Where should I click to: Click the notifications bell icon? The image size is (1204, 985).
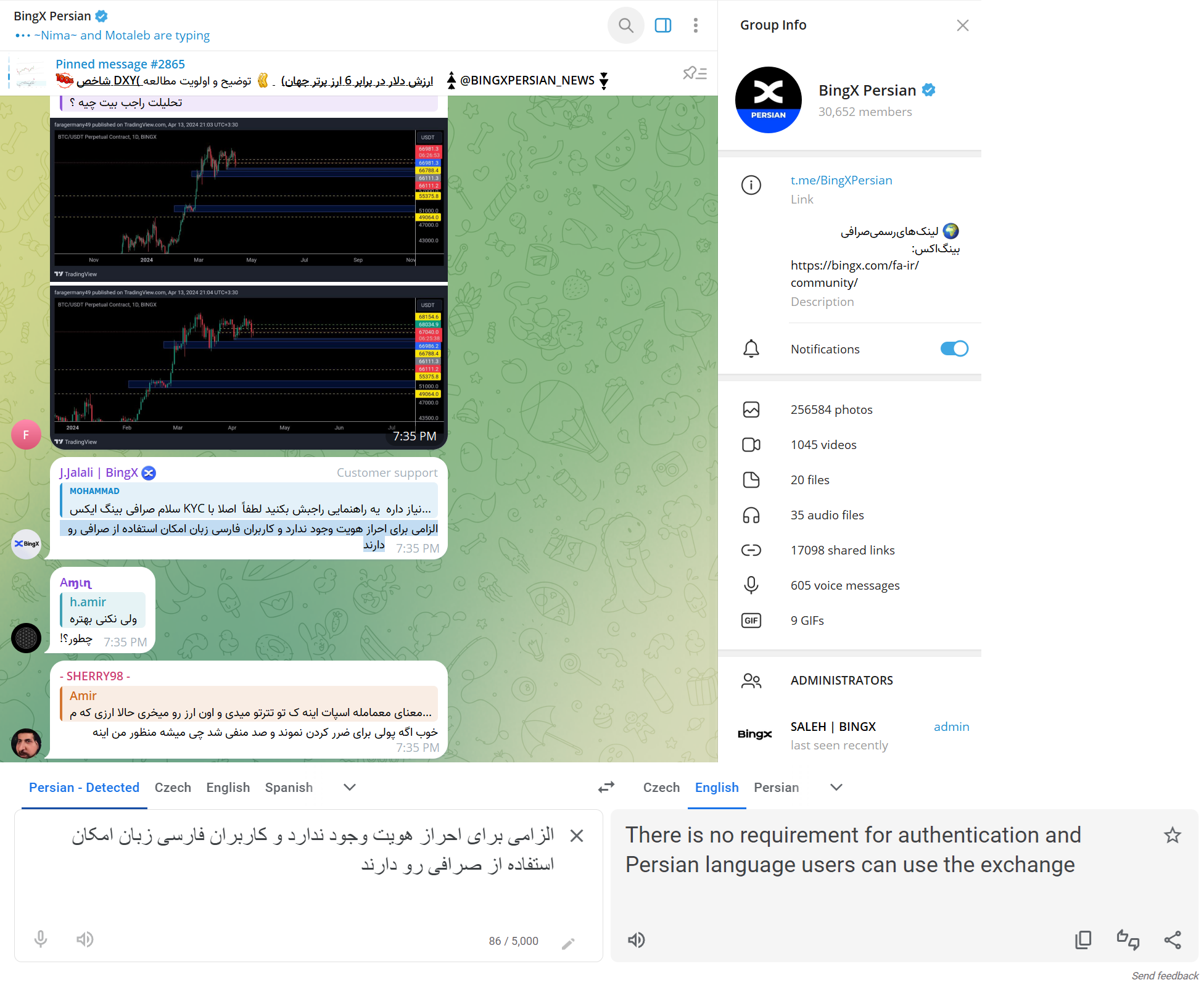click(752, 349)
